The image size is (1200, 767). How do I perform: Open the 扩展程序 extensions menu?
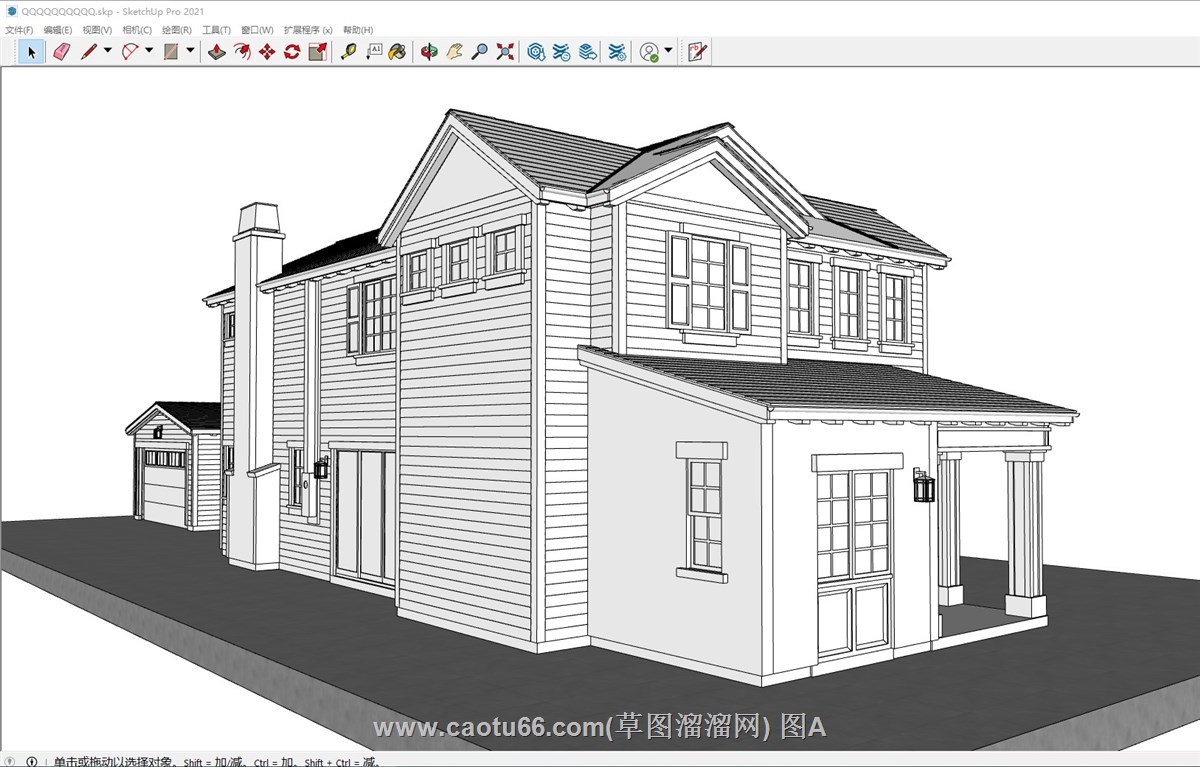pos(307,30)
